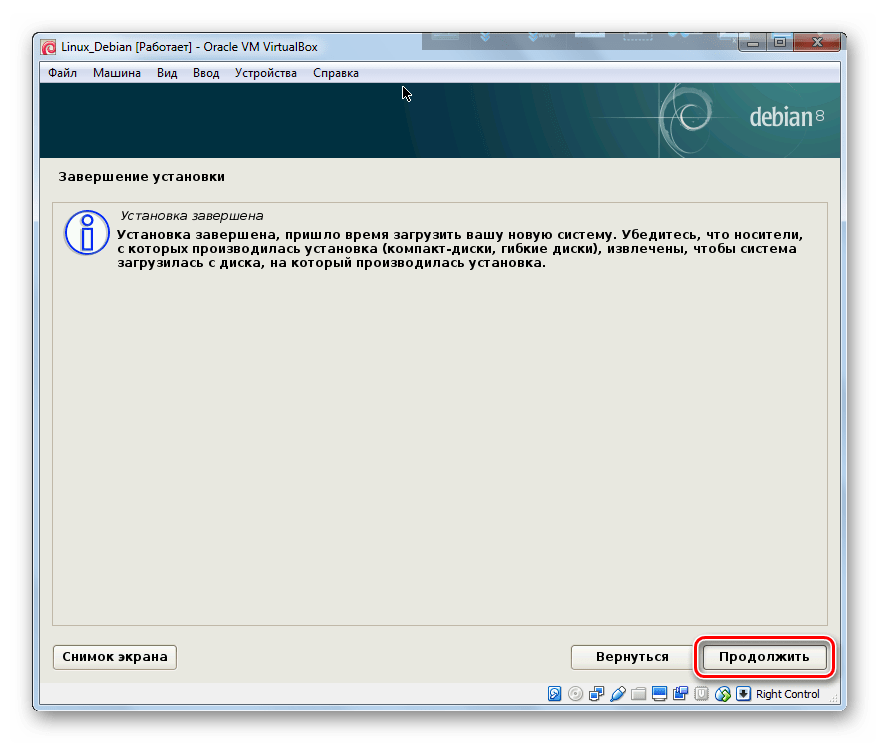This screenshot has height=744, width=880.
Task: Open the Справка menu
Action: coord(336,73)
